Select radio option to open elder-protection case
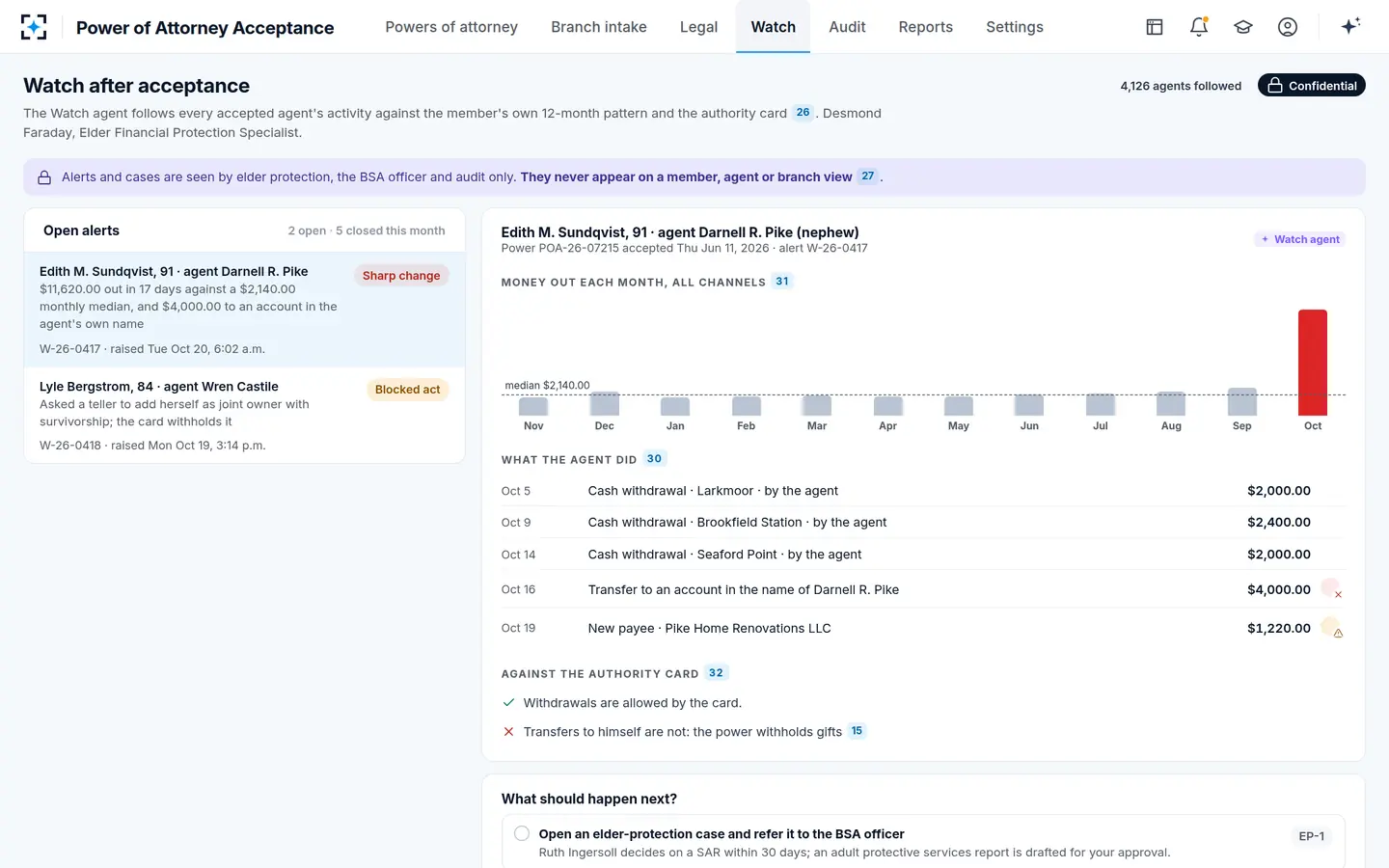This screenshot has height=868, width=1389. click(522, 833)
